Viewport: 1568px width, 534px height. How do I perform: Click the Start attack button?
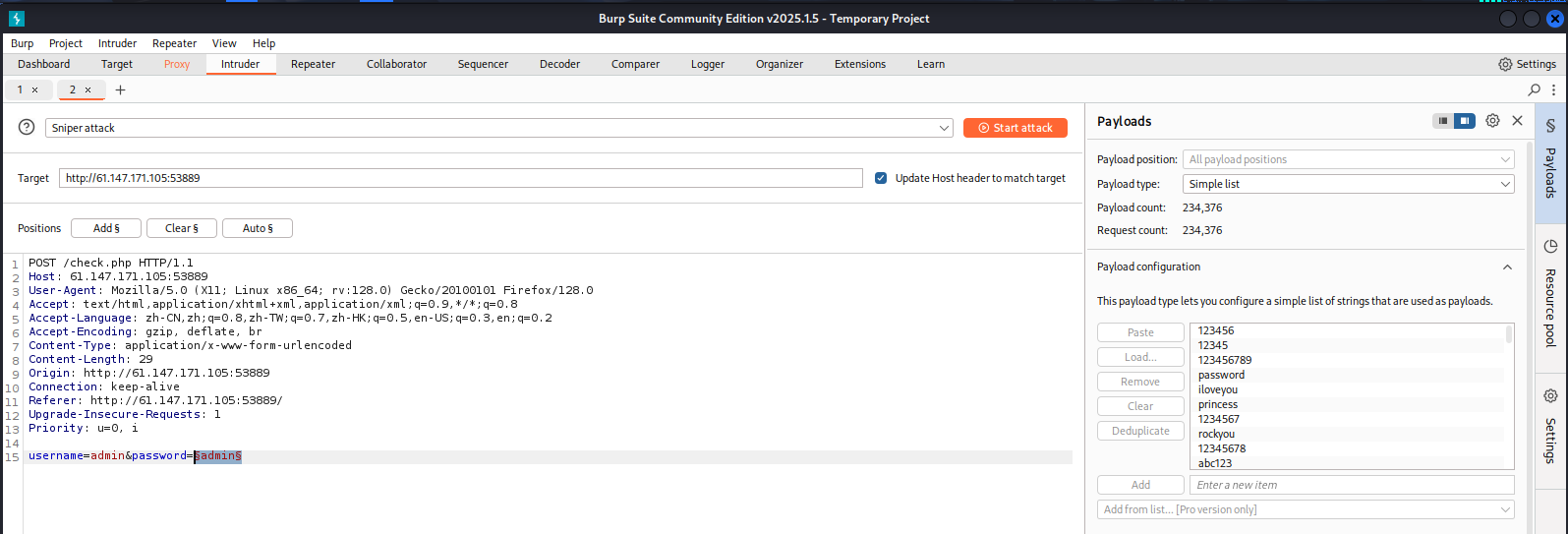[1015, 128]
